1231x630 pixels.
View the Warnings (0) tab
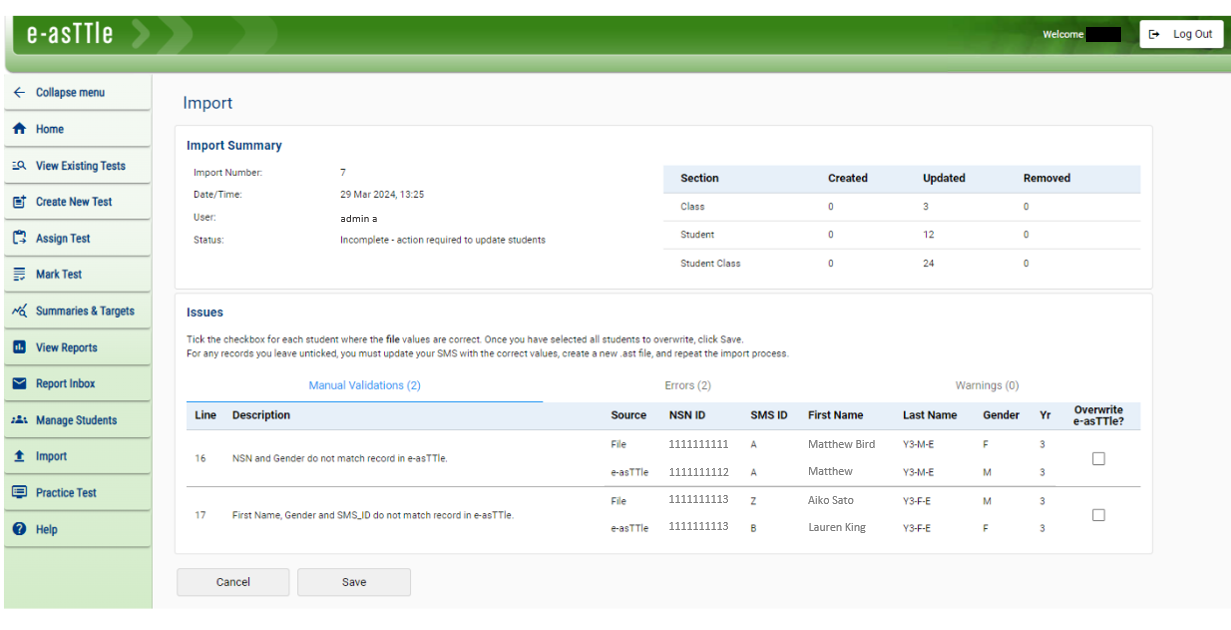click(987, 385)
